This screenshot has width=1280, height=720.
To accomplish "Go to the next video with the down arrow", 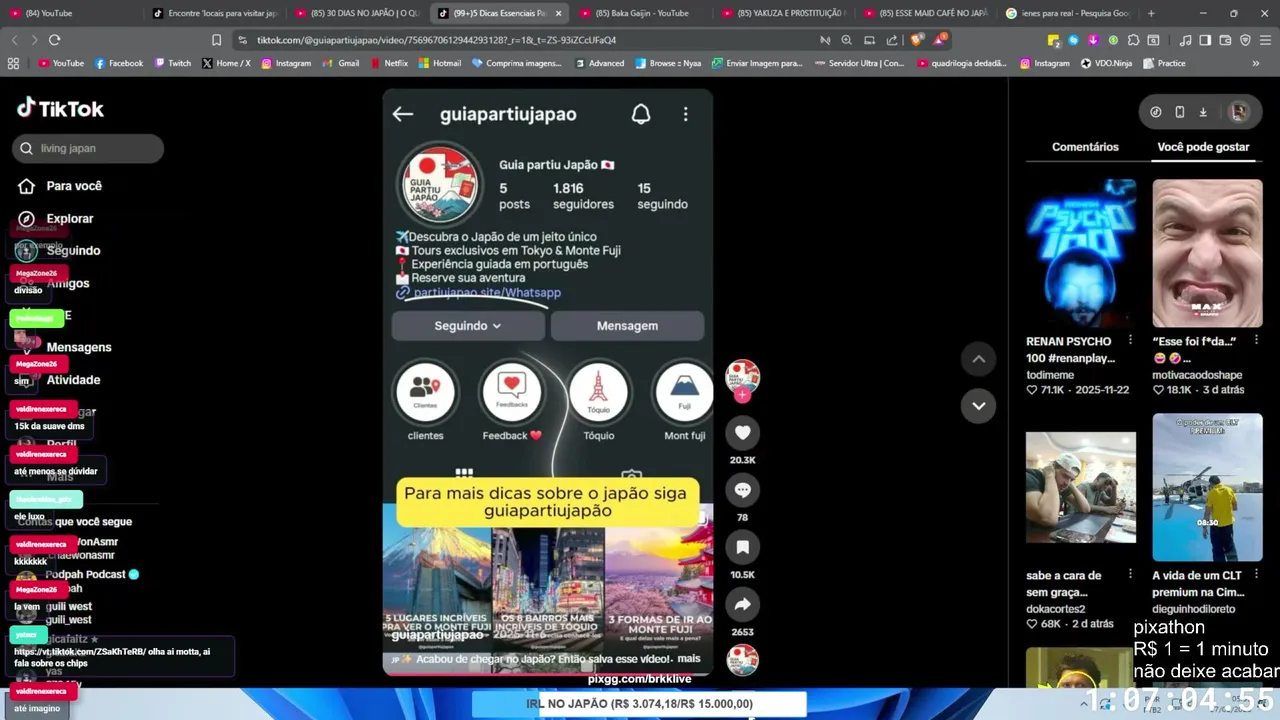I will pos(978,406).
